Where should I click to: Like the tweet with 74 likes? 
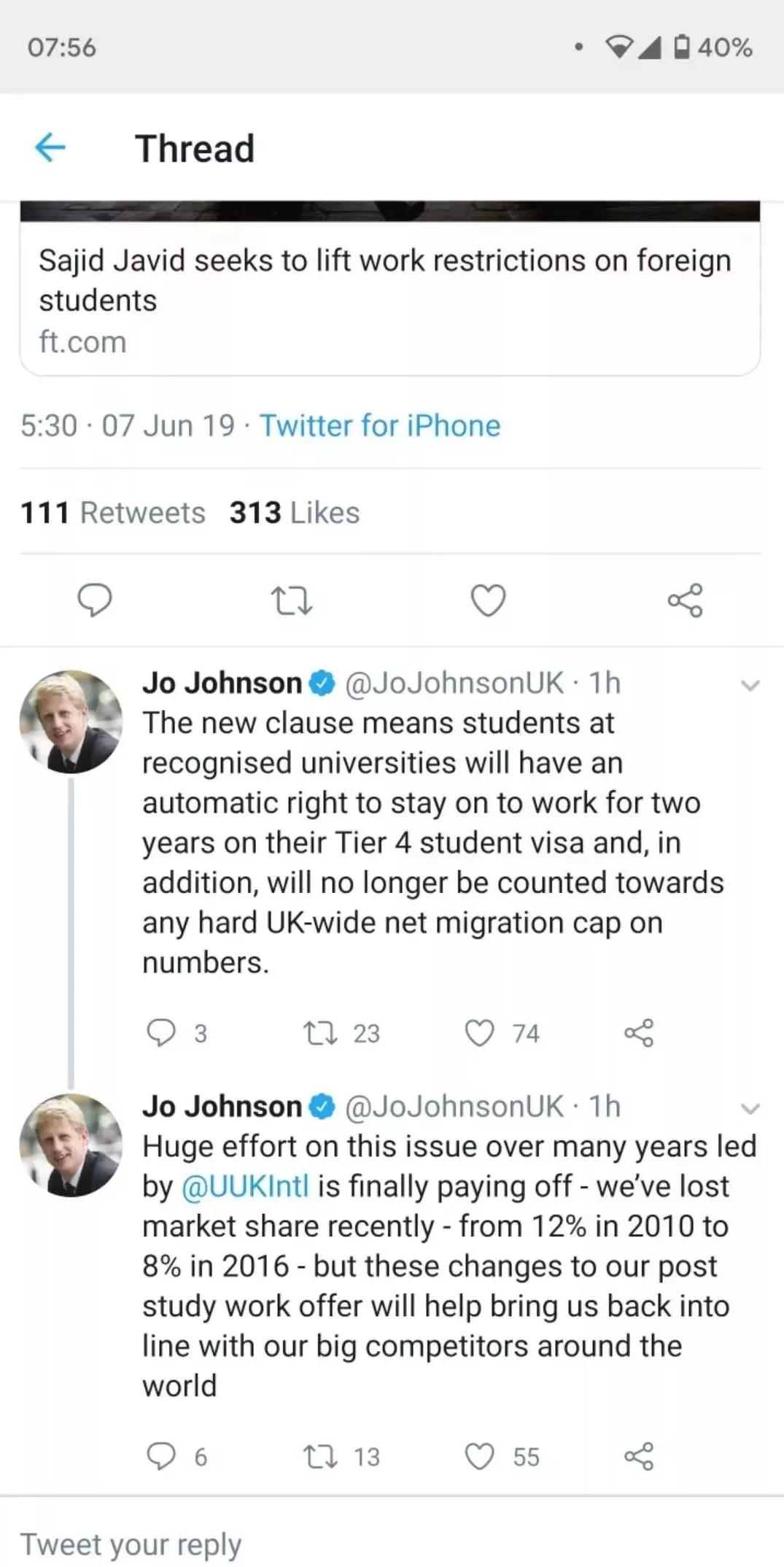click(x=480, y=1033)
